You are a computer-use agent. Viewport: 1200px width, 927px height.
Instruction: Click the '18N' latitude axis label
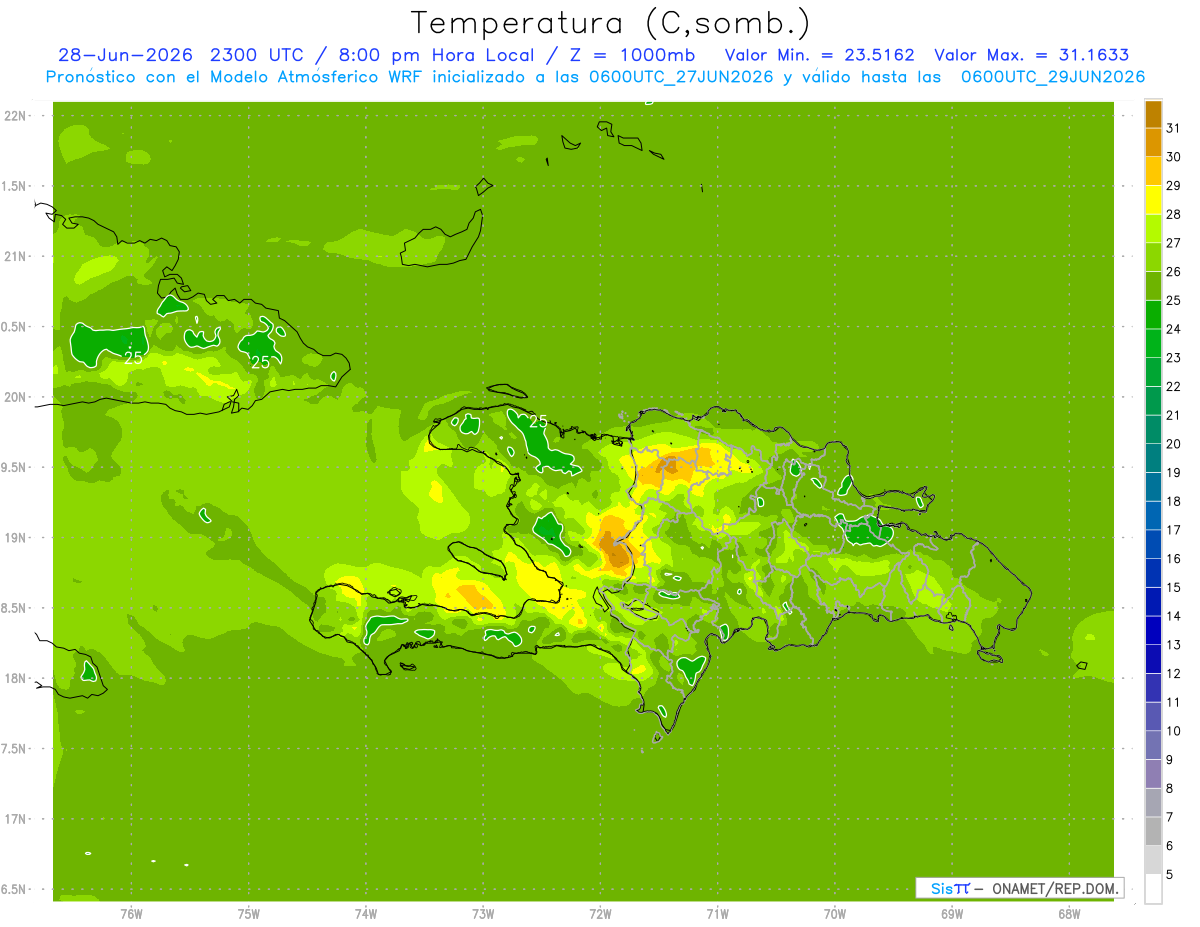tap(15, 678)
